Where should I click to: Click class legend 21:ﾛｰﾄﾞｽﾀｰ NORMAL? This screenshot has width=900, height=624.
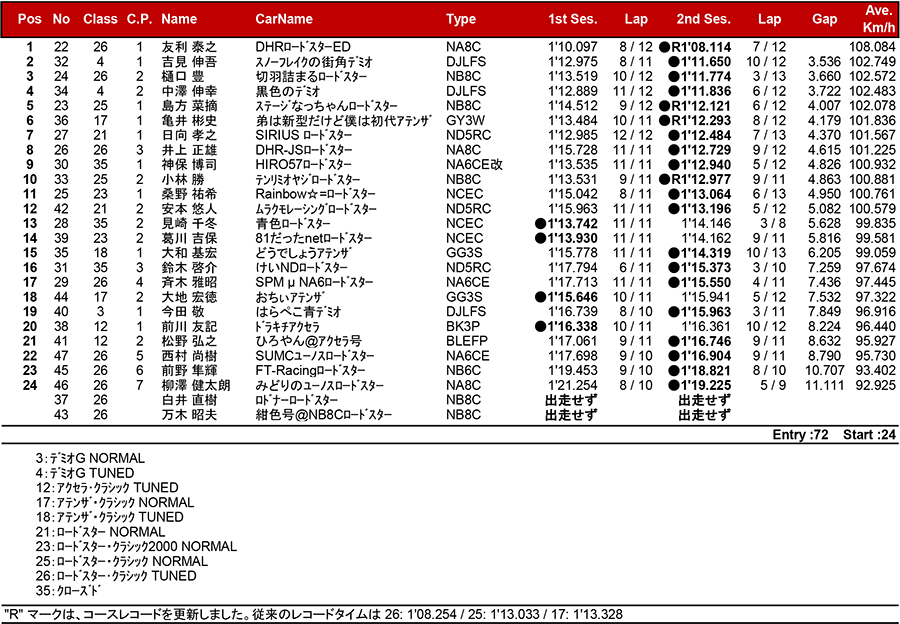point(100,532)
